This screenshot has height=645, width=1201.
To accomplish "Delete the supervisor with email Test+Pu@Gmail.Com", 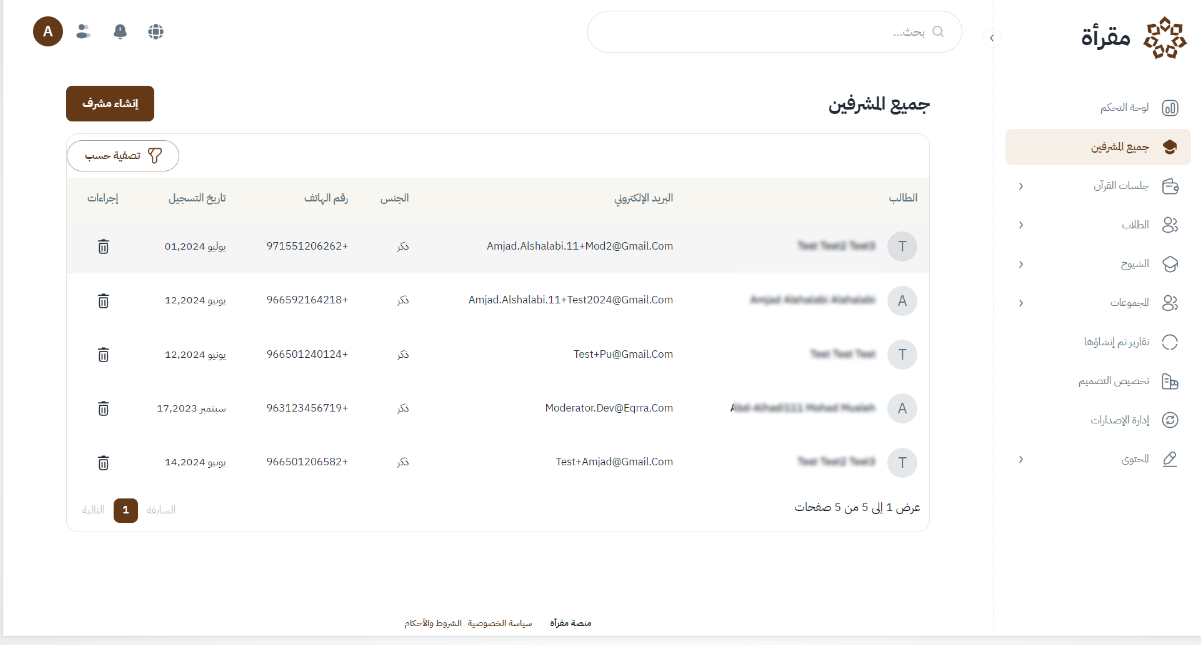I will tap(103, 354).
